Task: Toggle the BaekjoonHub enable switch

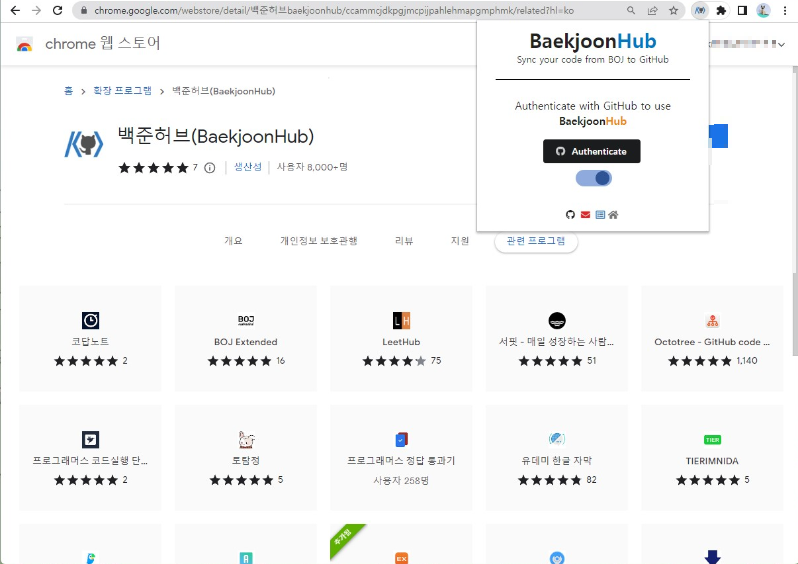Action: pos(593,178)
